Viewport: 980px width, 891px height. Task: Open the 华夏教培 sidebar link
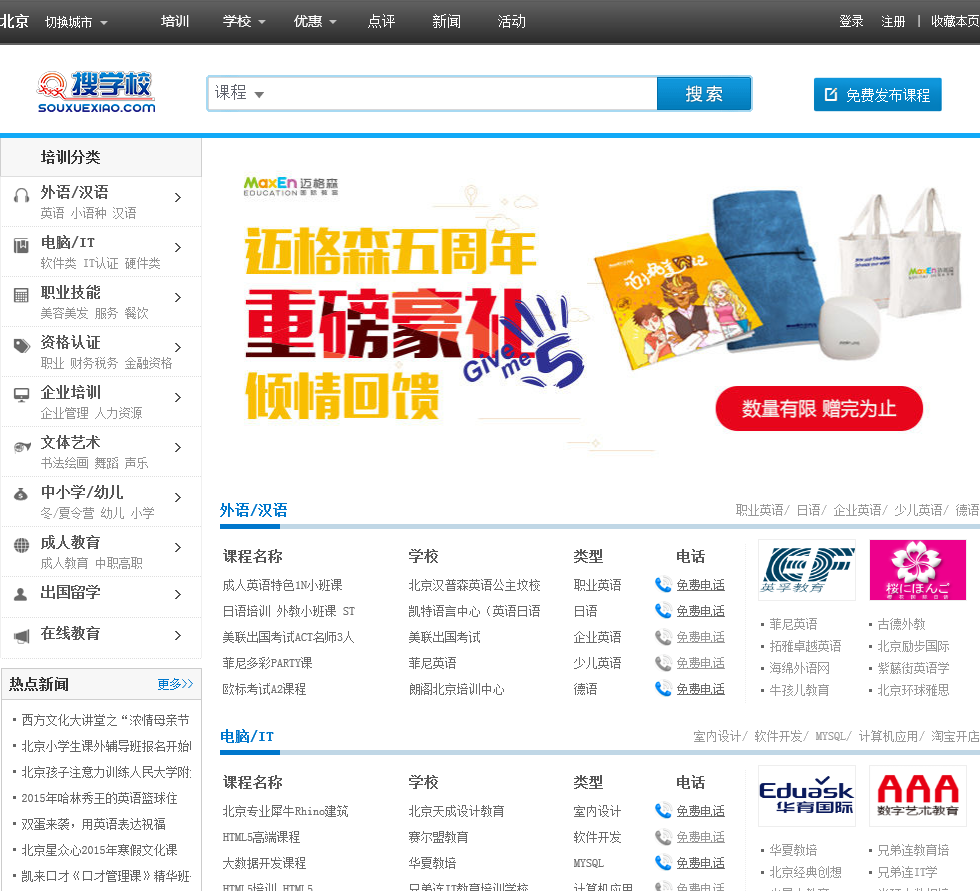coord(793,850)
